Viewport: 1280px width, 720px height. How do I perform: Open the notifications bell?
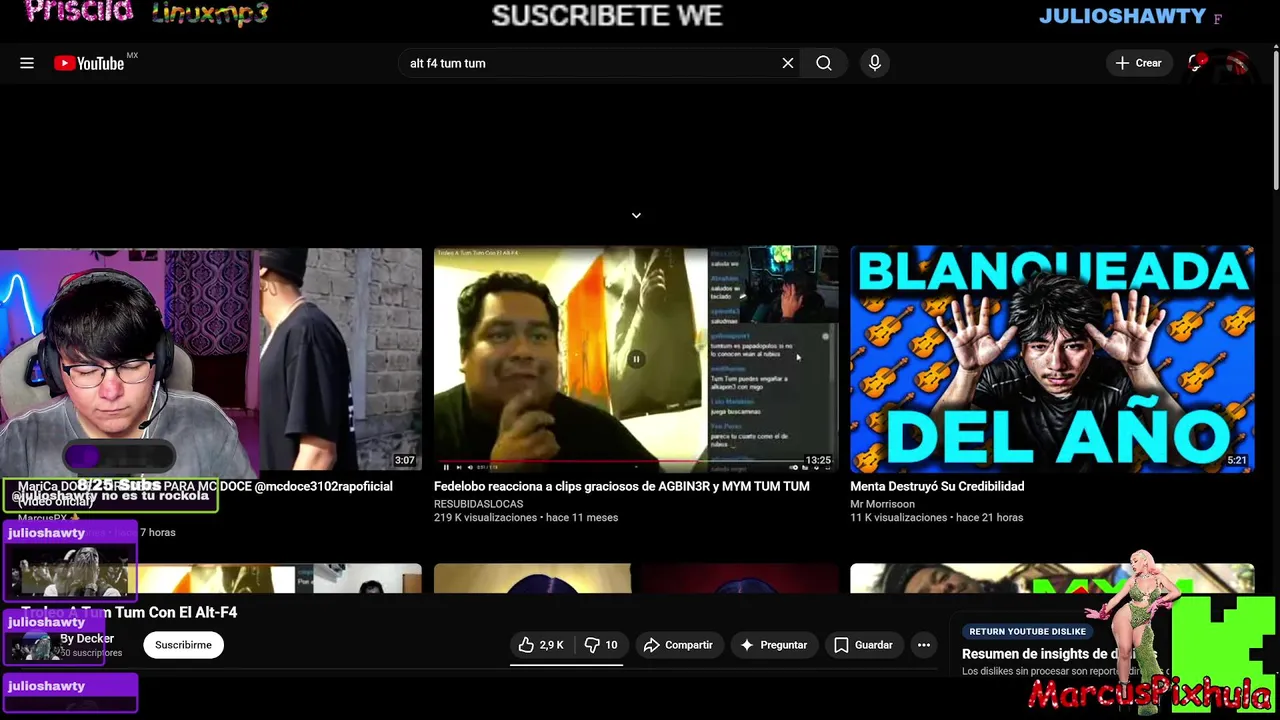pos(1196,63)
